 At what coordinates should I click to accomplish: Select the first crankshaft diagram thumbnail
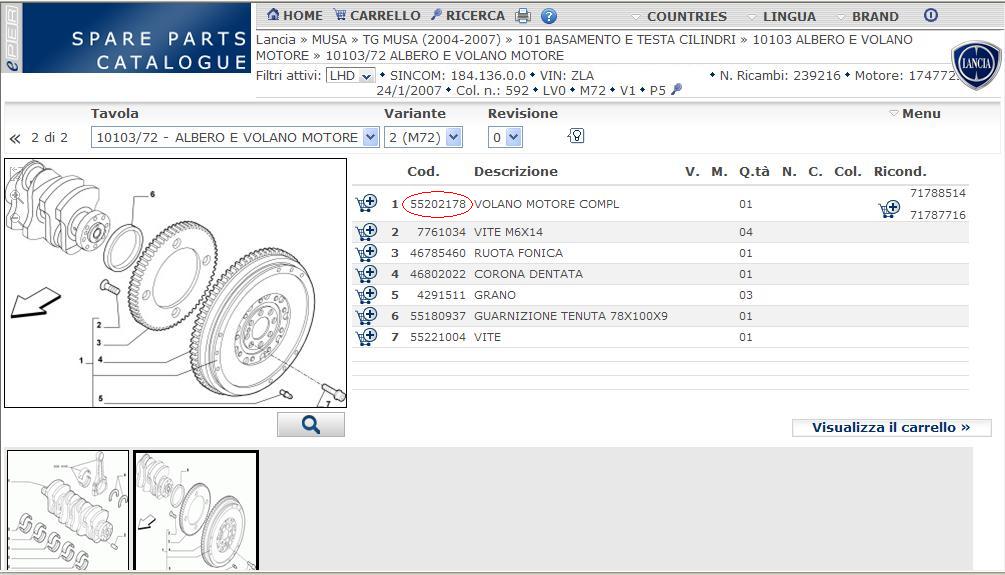point(68,510)
